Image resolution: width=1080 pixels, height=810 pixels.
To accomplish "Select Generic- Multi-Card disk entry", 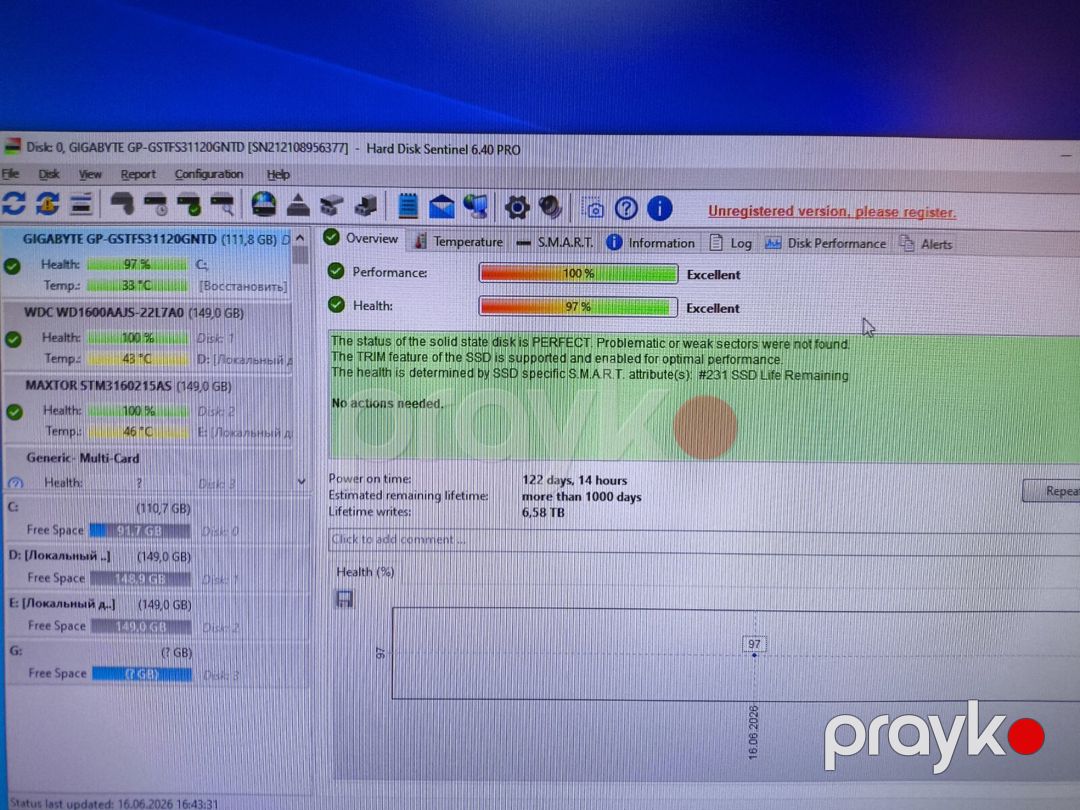I will [147, 470].
